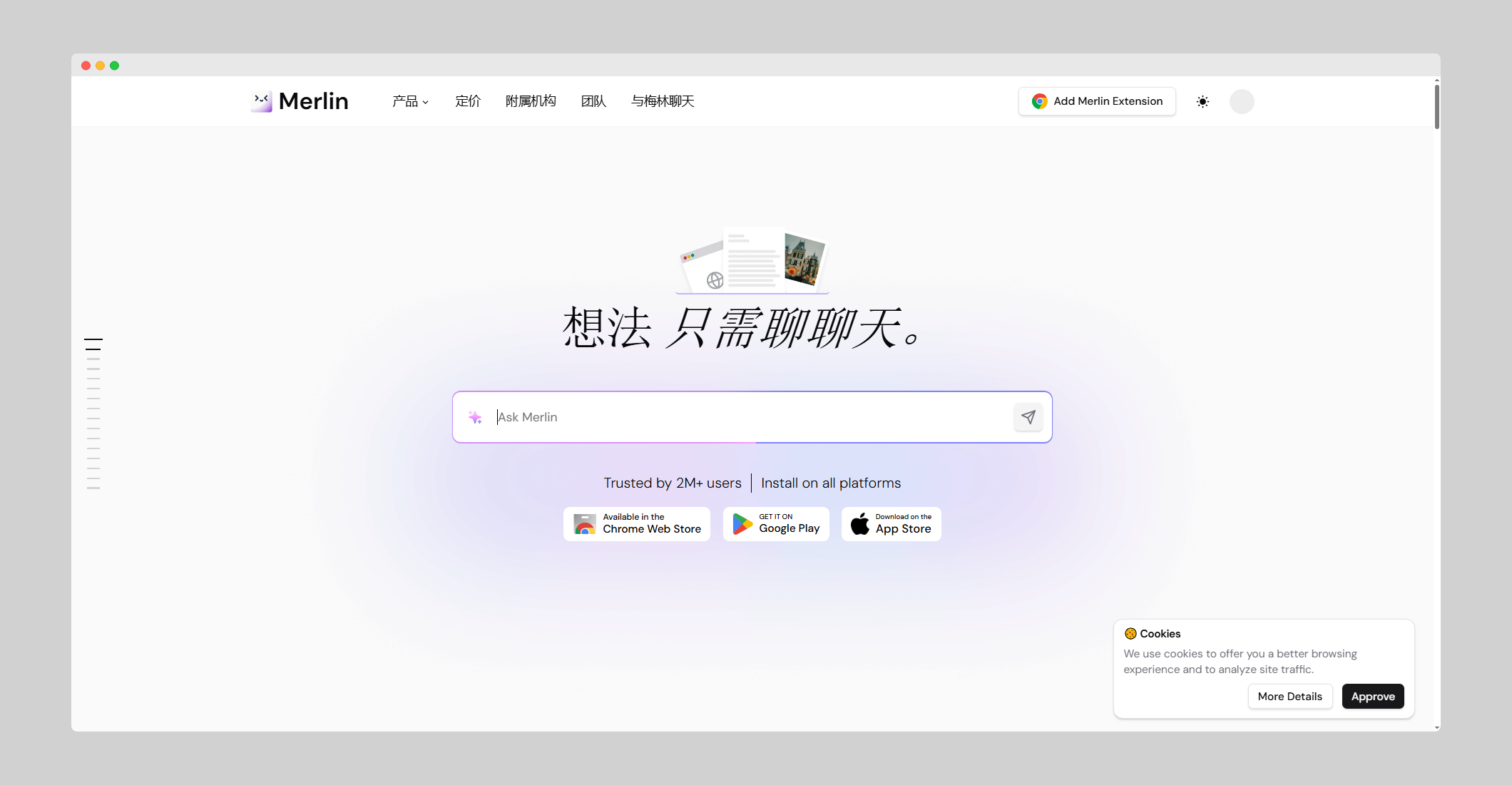Click the page scrollbar thumb
This screenshot has width=1512, height=785.
[1436, 107]
